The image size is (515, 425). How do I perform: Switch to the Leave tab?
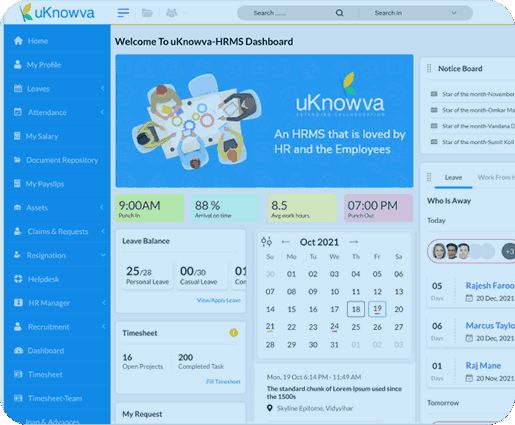[x=453, y=177]
